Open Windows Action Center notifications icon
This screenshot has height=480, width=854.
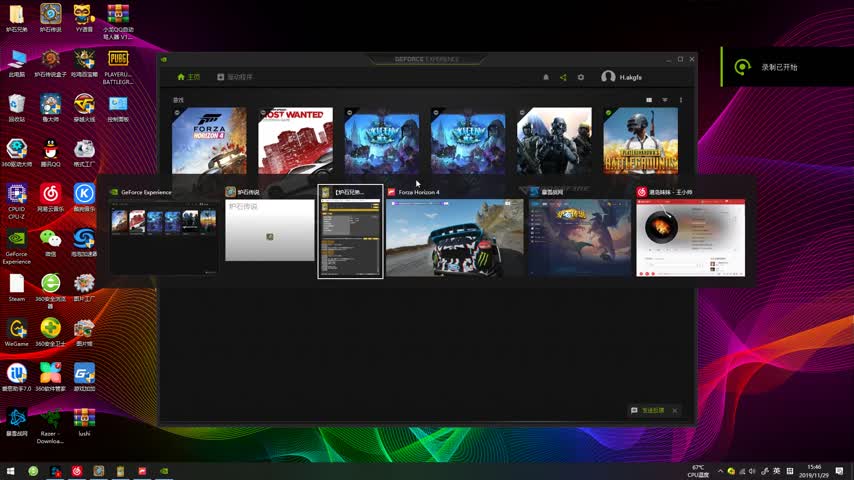[x=840, y=471]
